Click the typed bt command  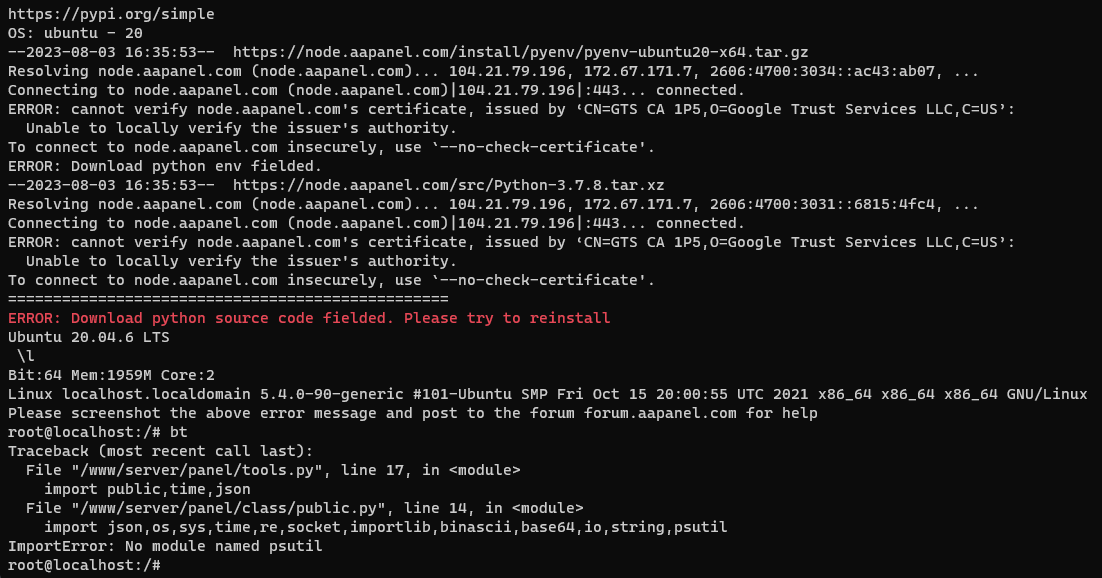[x=179, y=432]
